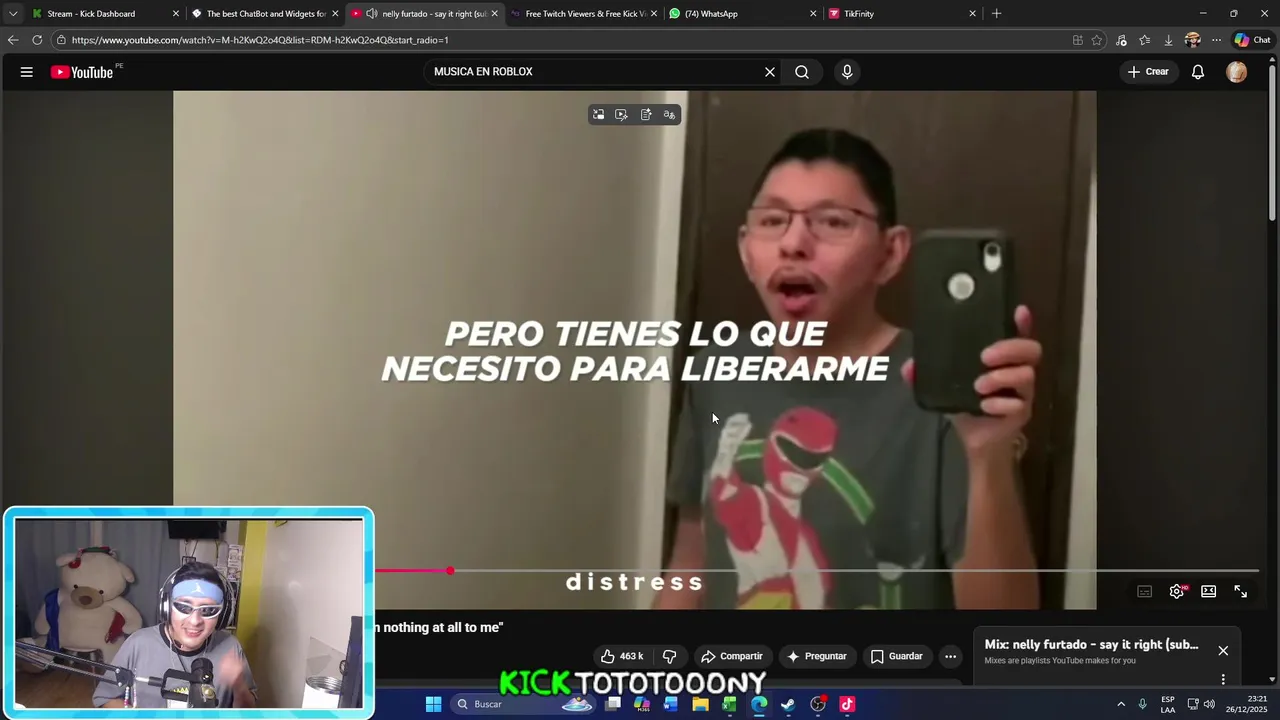Click the translate overlay icon on video
Viewport: 1280px width, 720px height.
click(x=670, y=115)
